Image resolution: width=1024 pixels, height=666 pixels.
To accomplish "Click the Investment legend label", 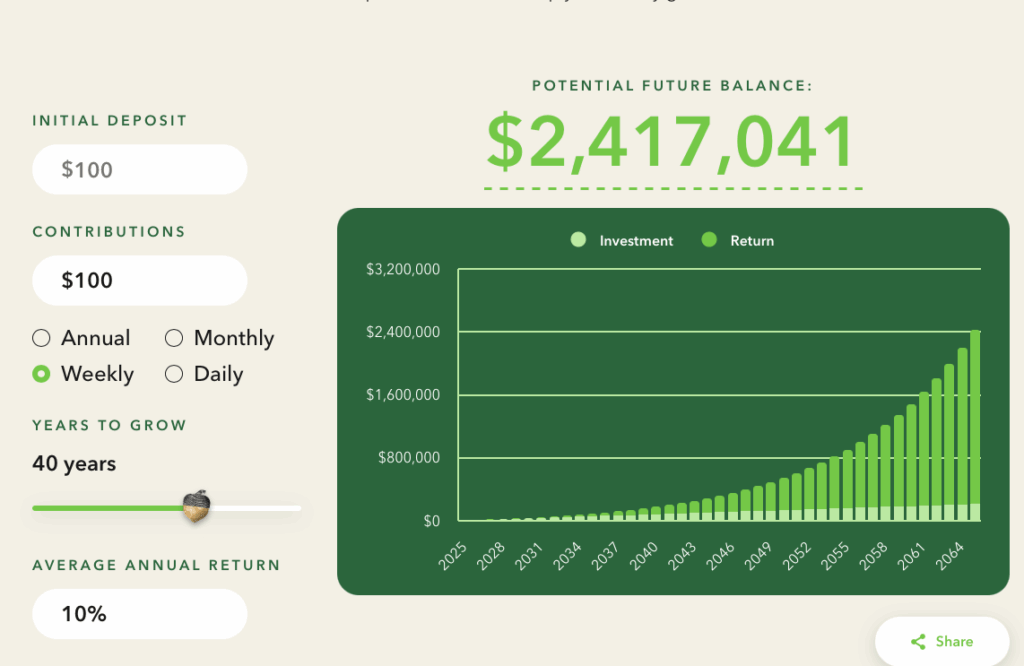I will (636, 241).
